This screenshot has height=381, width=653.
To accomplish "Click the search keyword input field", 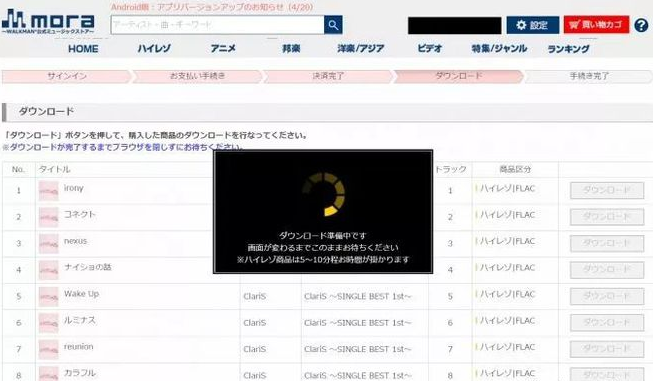I will [217, 25].
